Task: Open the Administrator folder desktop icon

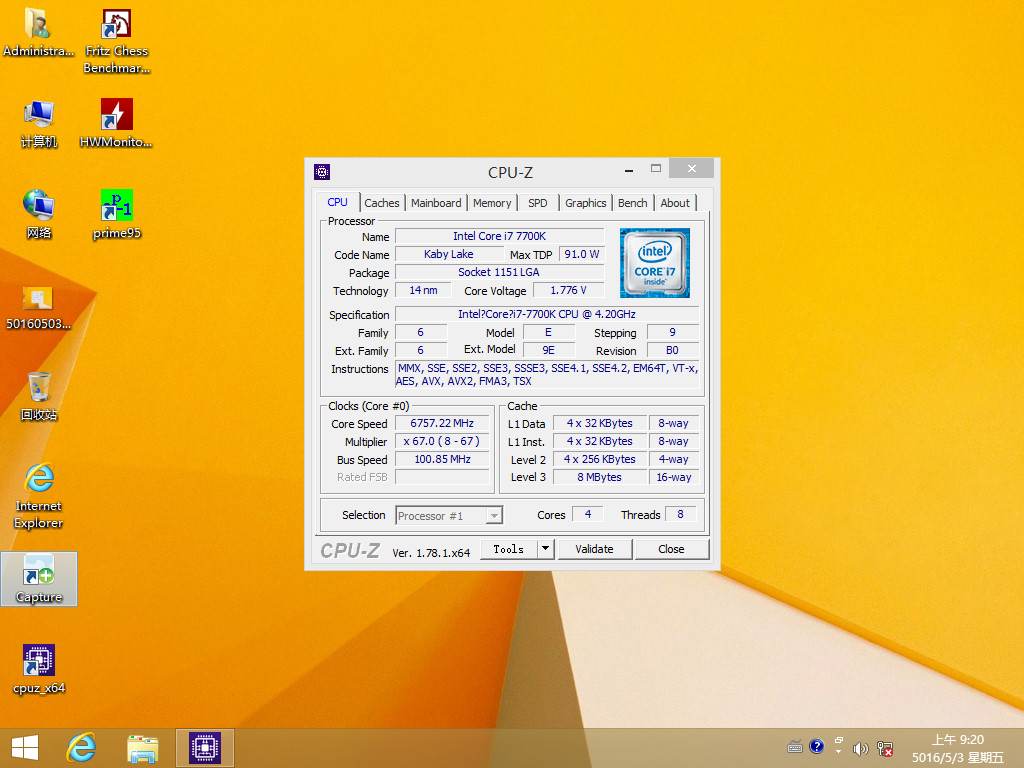Action: (38, 33)
